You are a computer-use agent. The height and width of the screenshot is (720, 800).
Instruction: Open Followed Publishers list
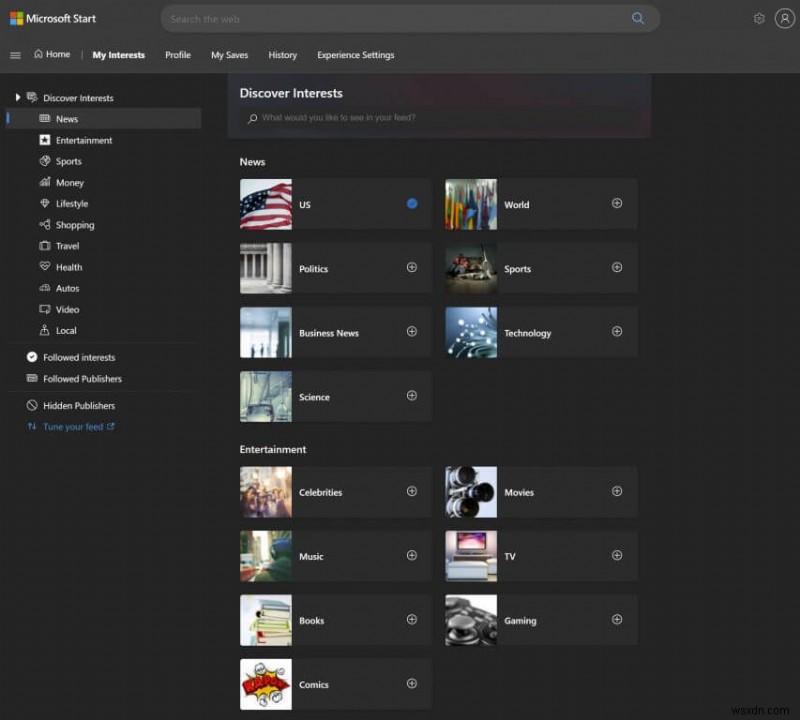82,379
